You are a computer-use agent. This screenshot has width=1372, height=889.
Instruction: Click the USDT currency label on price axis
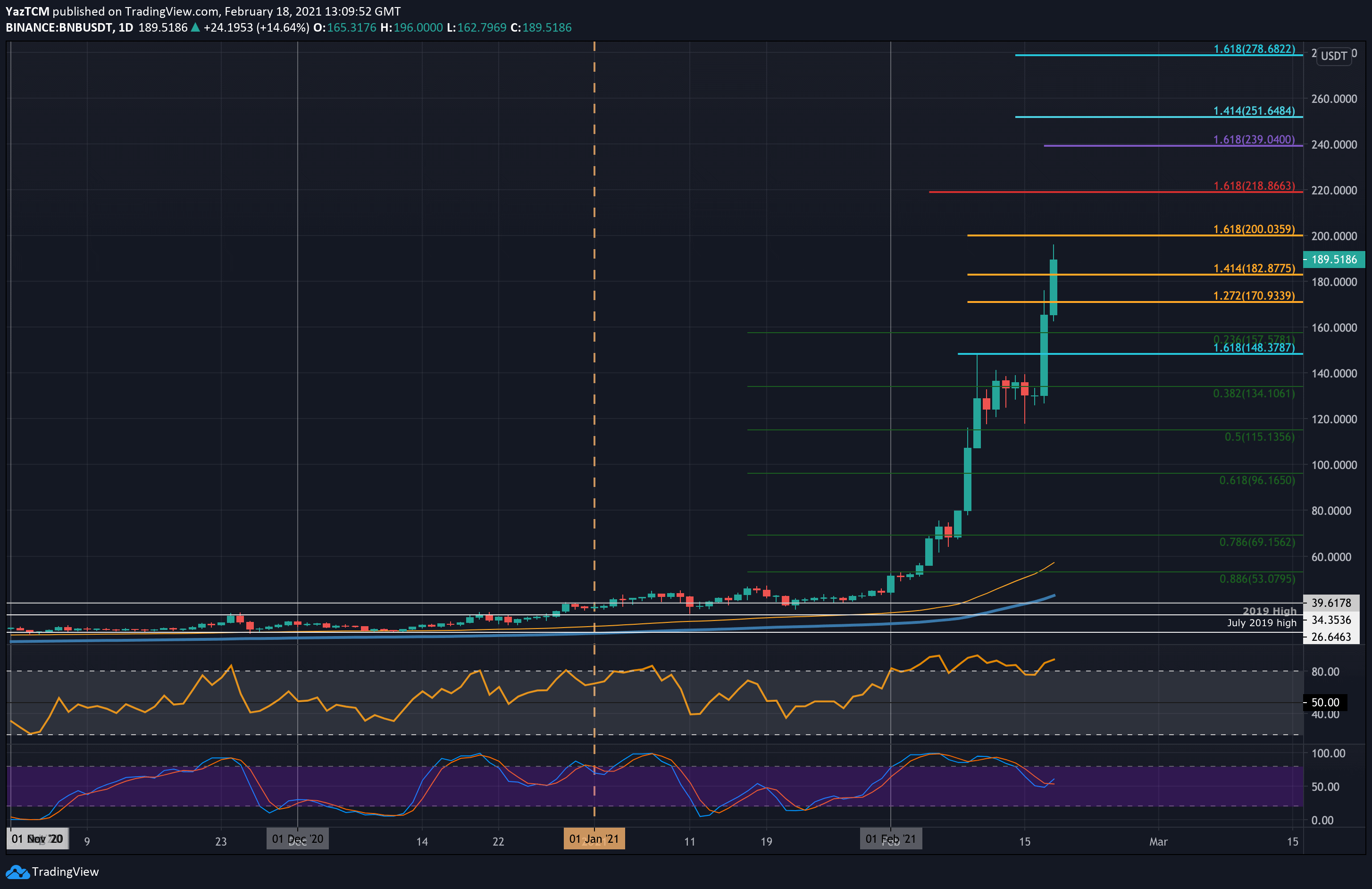tap(1334, 56)
